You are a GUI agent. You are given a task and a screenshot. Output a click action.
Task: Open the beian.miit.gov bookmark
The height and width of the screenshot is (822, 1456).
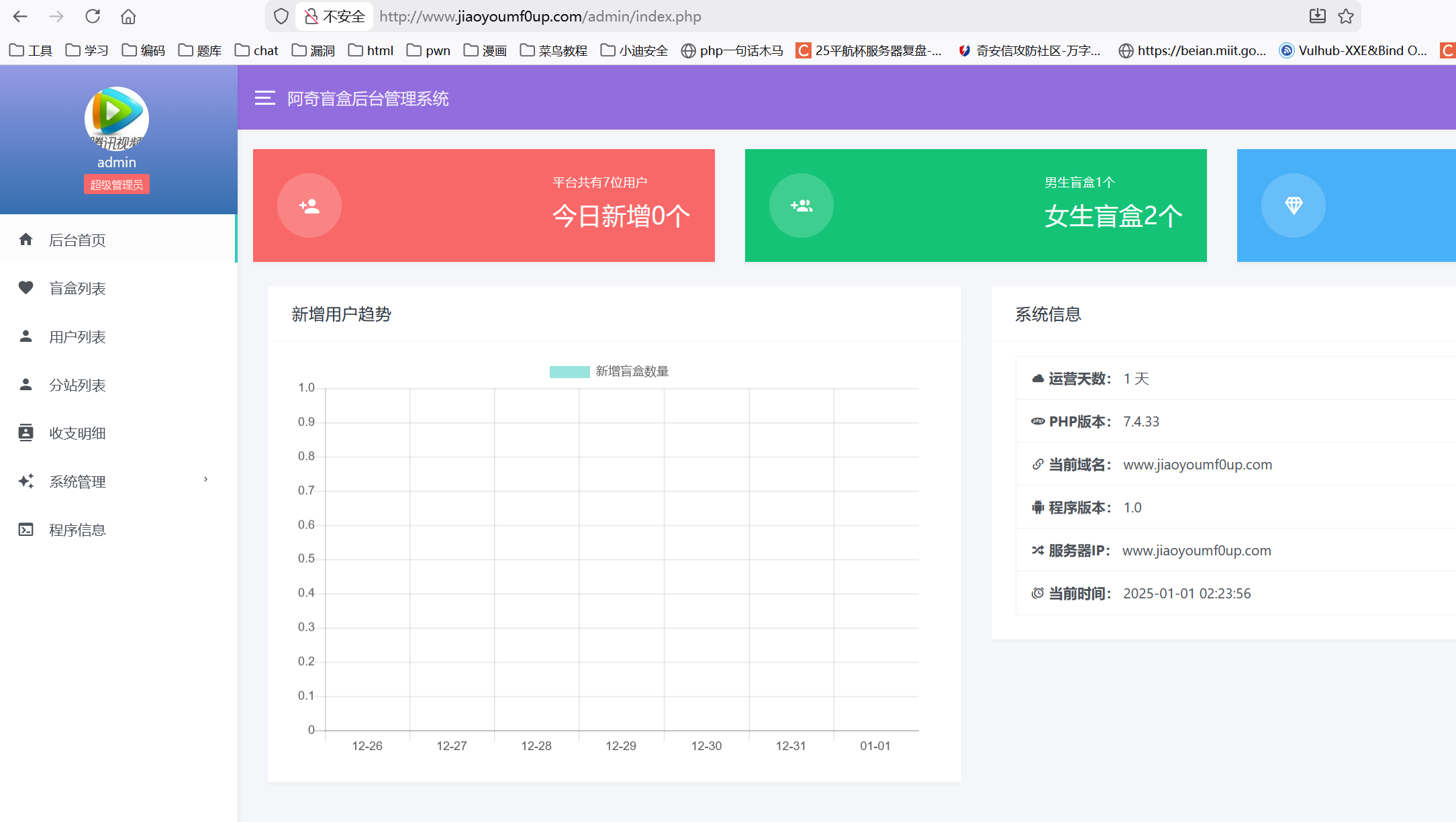[1193, 50]
